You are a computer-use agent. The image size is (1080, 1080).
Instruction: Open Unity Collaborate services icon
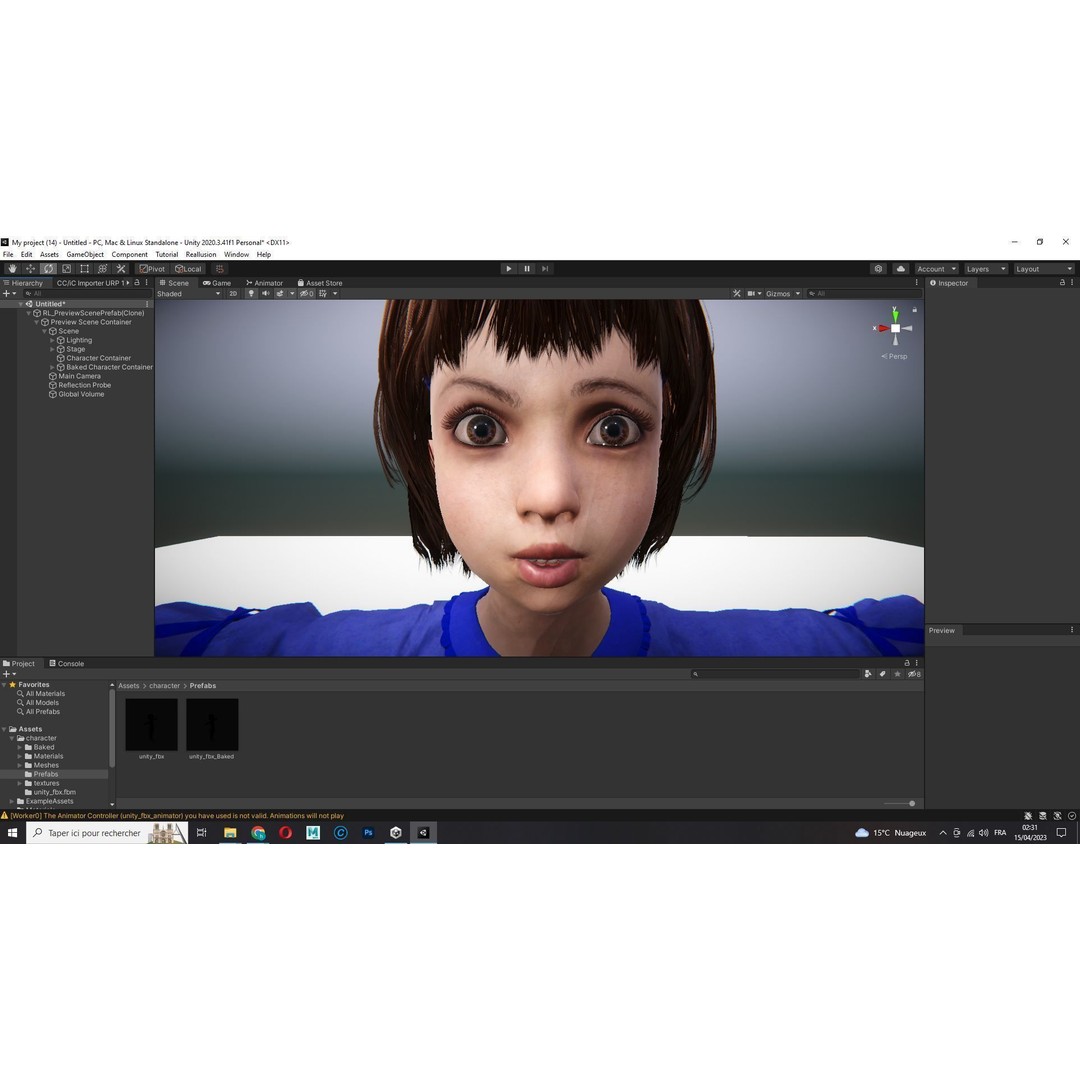pos(878,269)
